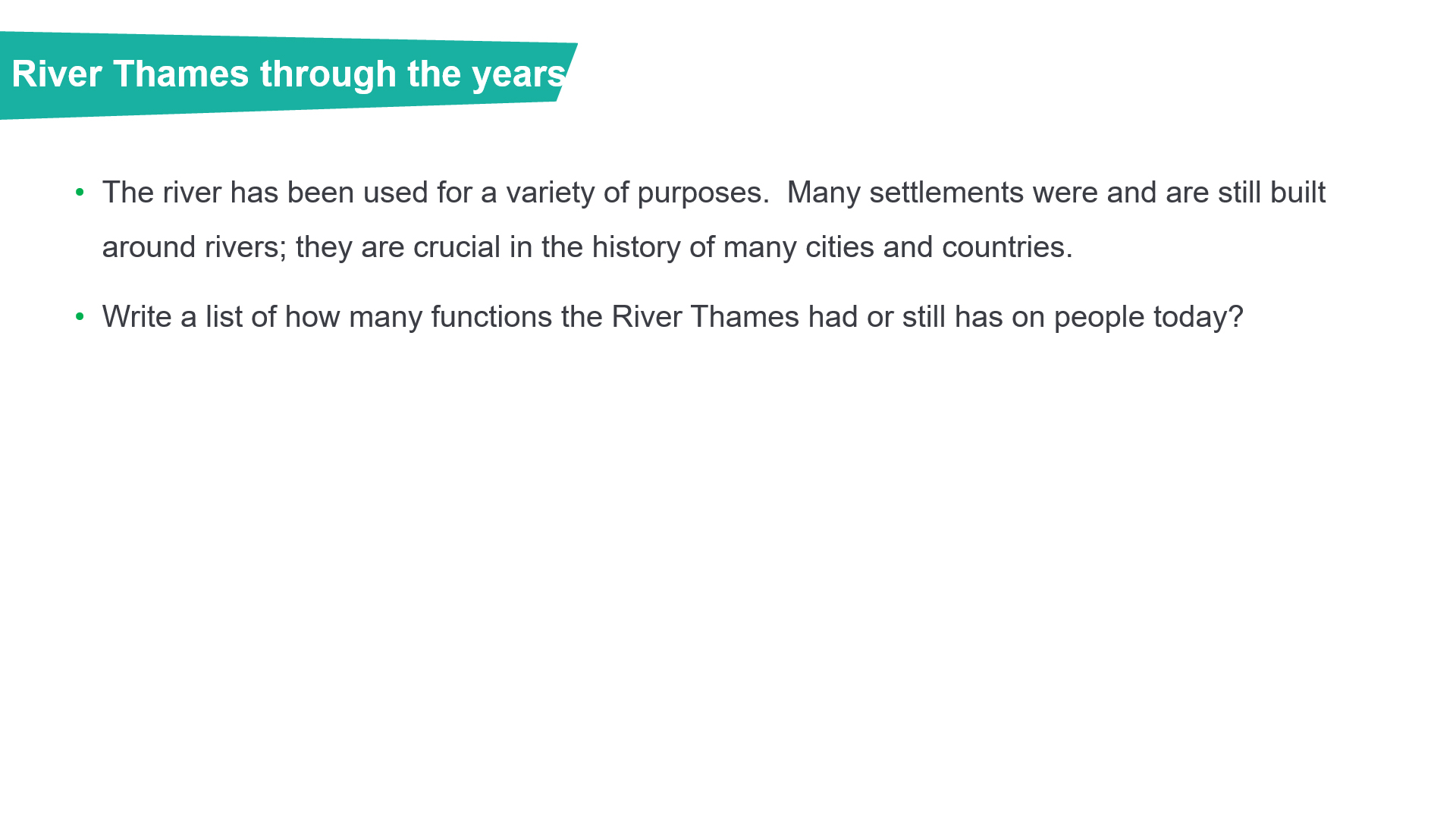Click the word "settlements" in the first bullet
This screenshot has height=819, width=1456.
pyautogui.click(x=946, y=193)
